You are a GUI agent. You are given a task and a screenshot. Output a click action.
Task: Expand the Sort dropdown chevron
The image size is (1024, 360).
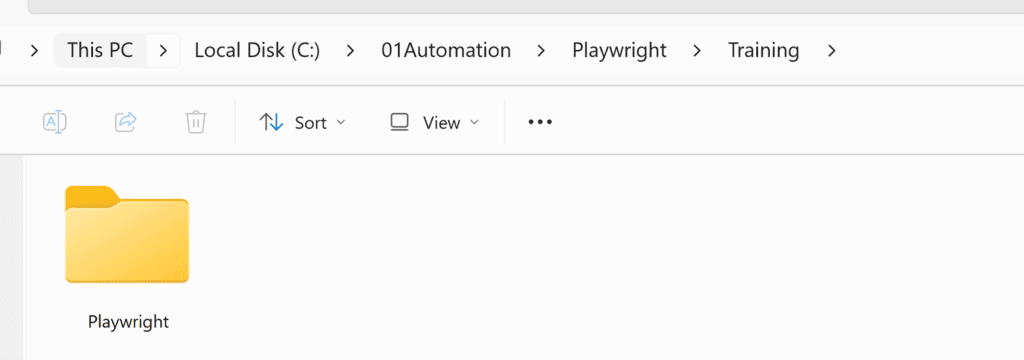(x=340, y=123)
